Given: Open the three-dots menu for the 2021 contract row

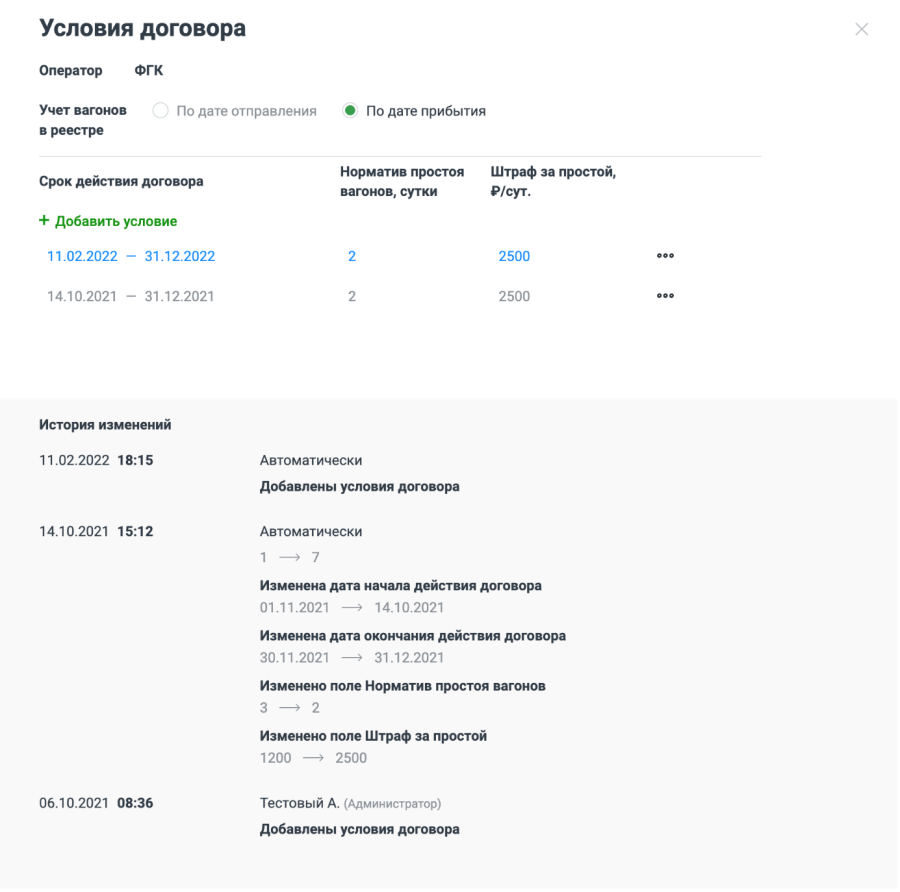Looking at the screenshot, I should point(665,296).
